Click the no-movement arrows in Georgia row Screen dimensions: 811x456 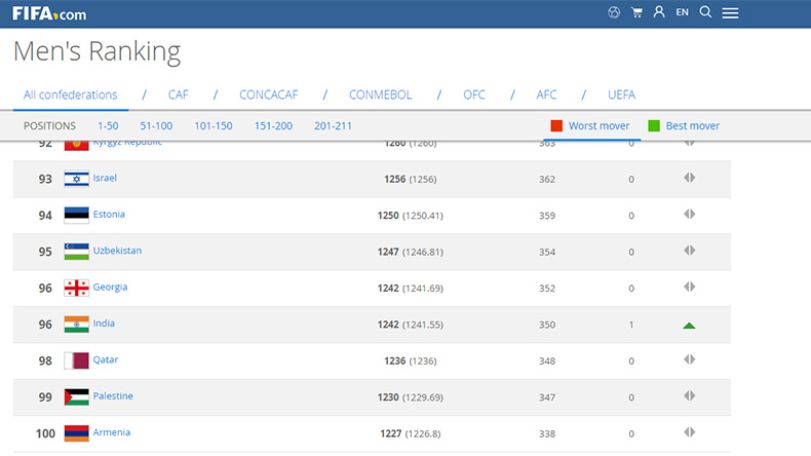click(689, 287)
